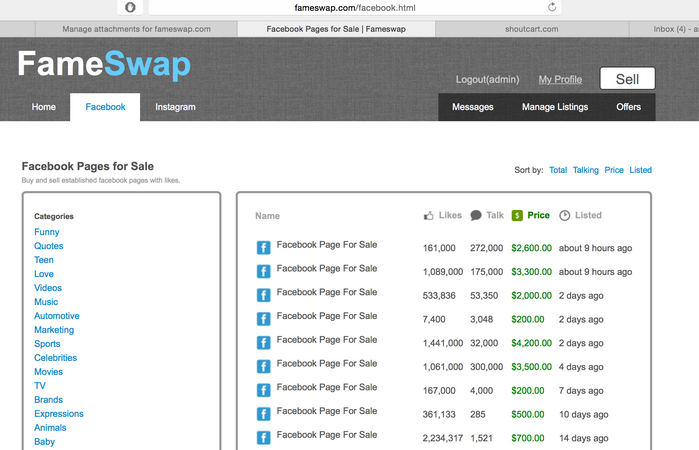The width and height of the screenshot is (699, 450).
Task: Click the $200.00 price listed 7 days ago
Action: (x=528, y=391)
